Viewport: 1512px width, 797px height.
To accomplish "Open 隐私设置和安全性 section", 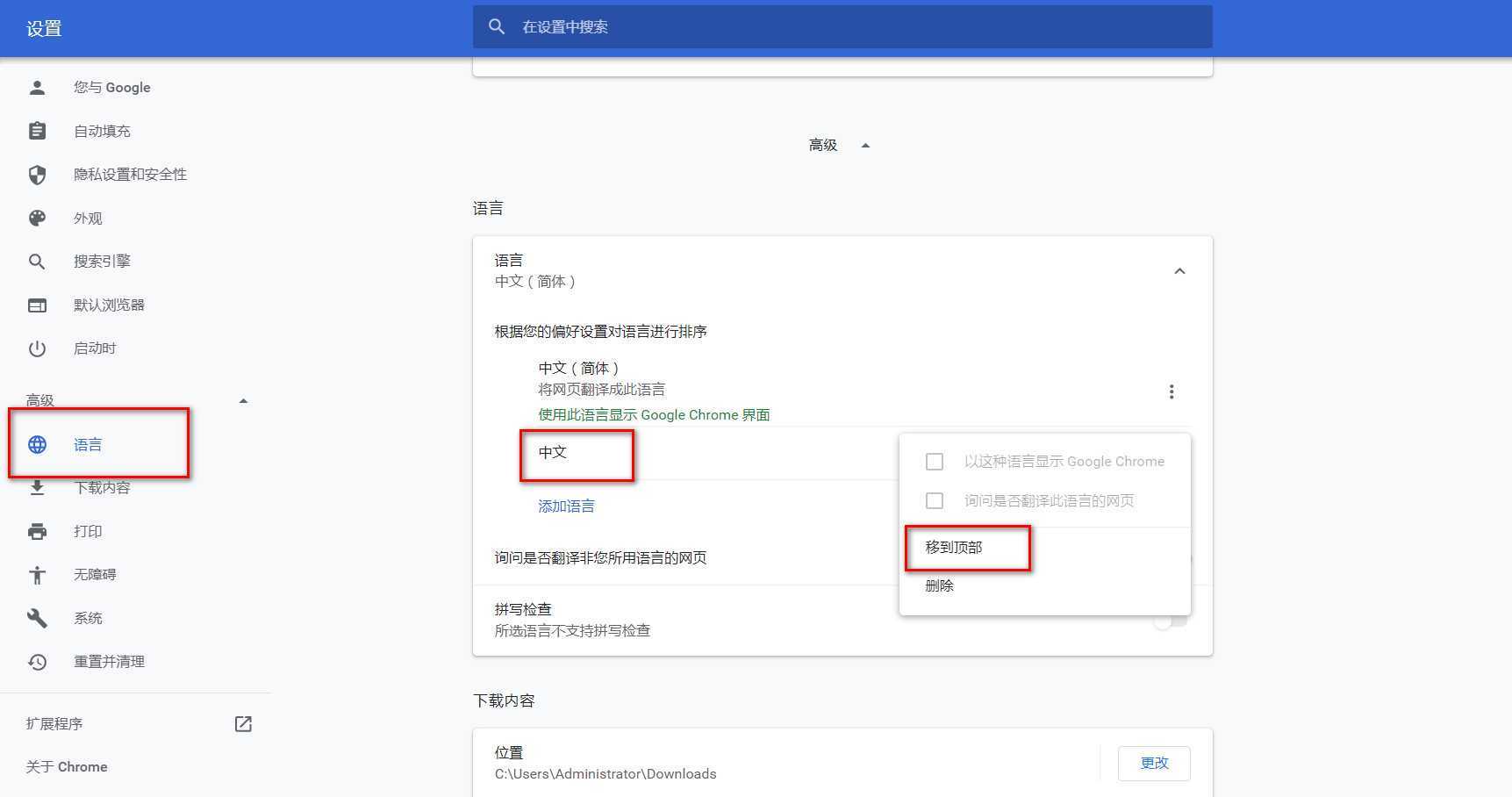I will tap(130, 175).
